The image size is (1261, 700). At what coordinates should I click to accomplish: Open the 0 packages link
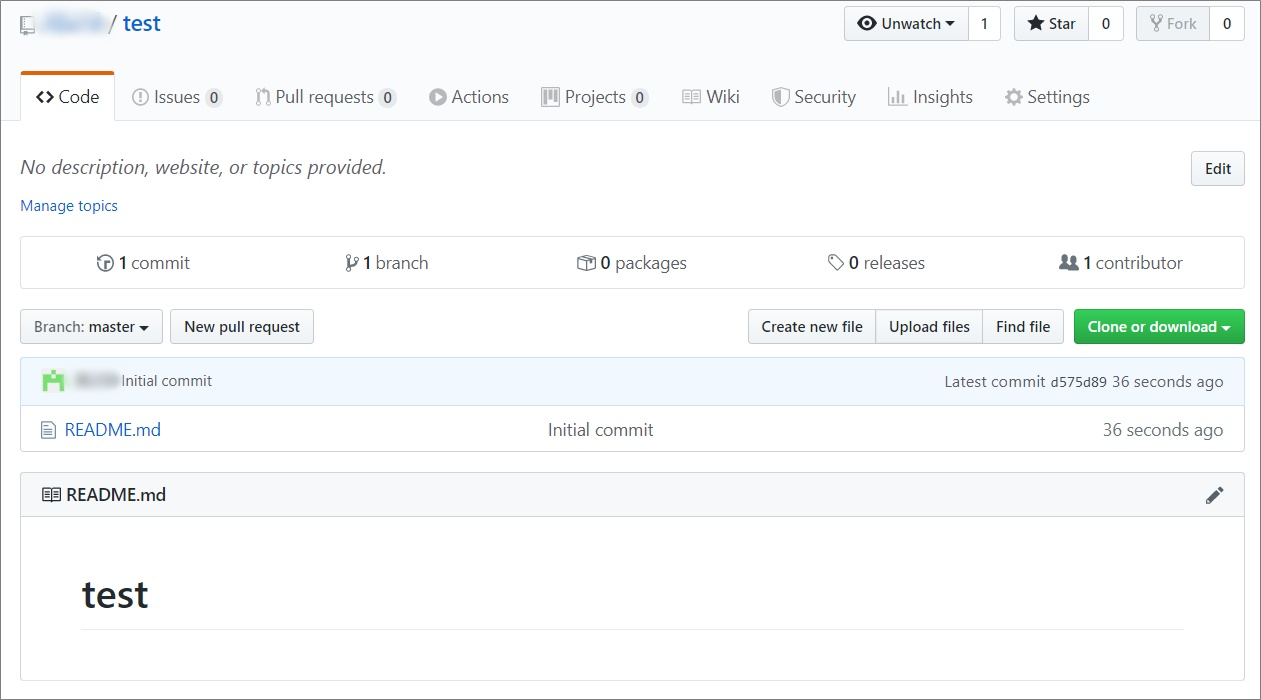[632, 263]
